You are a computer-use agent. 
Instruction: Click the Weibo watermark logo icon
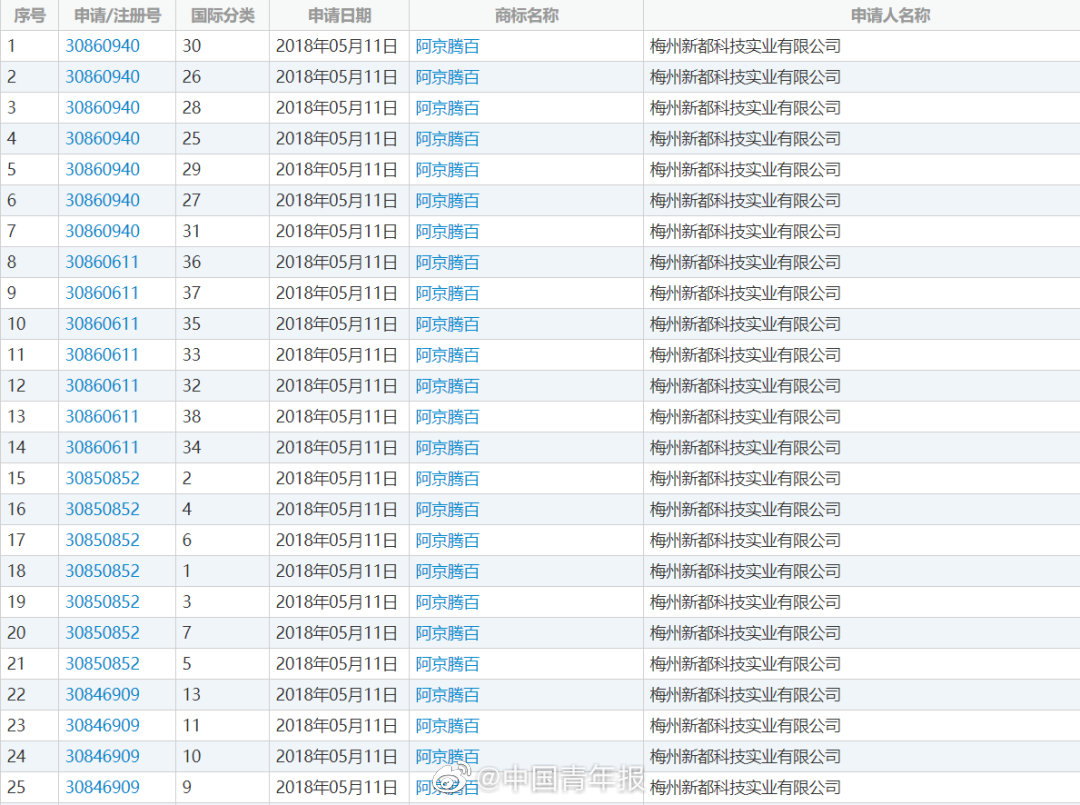pyautogui.click(x=455, y=779)
